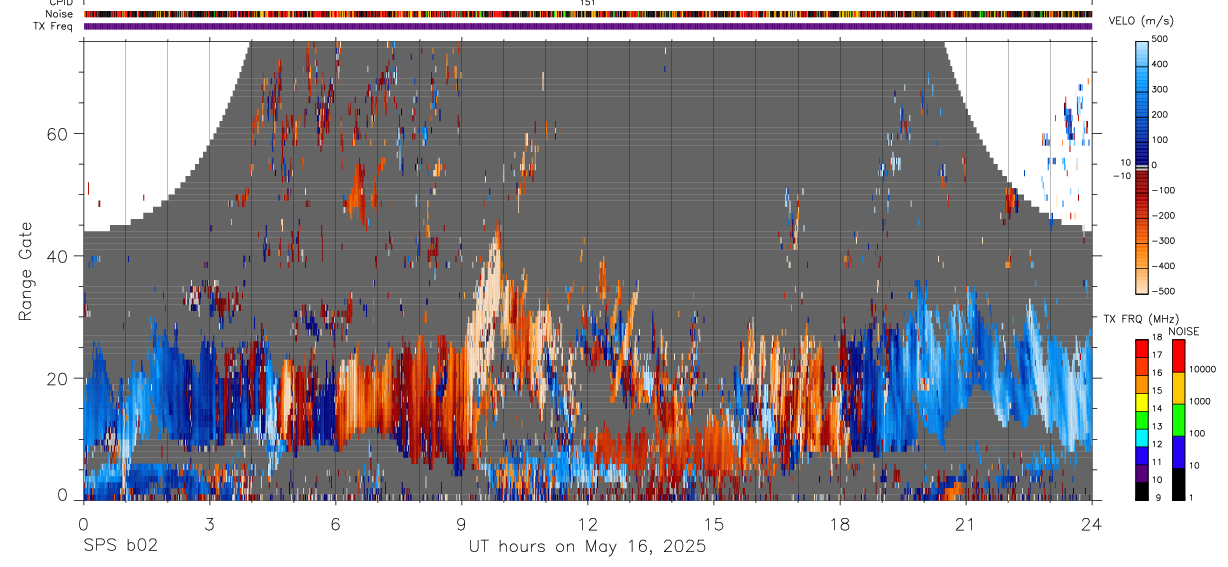Viewport: 1228px width, 567px height.
Task: Click the CPID value '151' above the plot
Action: [x=588, y=4]
